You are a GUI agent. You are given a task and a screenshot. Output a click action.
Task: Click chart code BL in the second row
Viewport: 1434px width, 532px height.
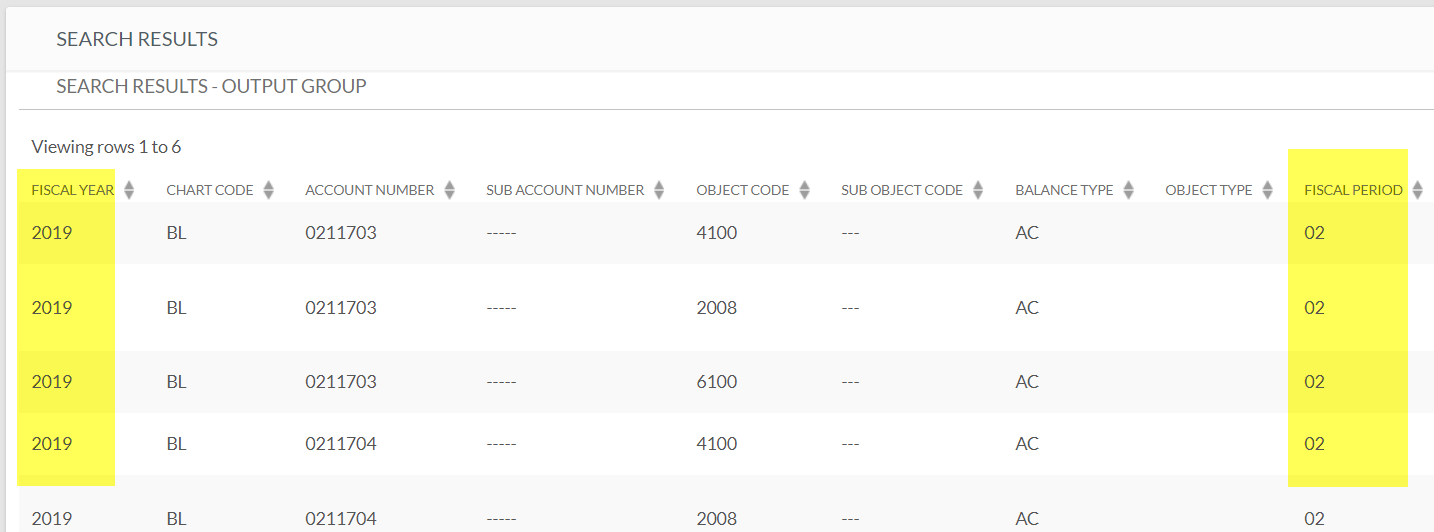pos(176,308)
